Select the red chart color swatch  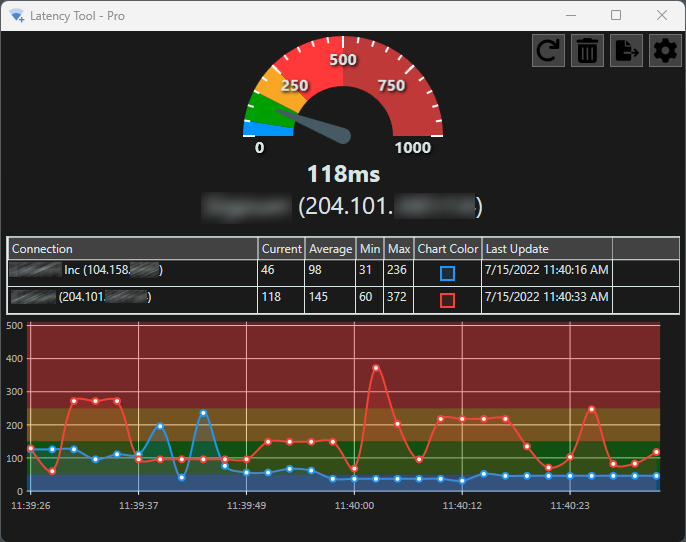click(447, 301)
